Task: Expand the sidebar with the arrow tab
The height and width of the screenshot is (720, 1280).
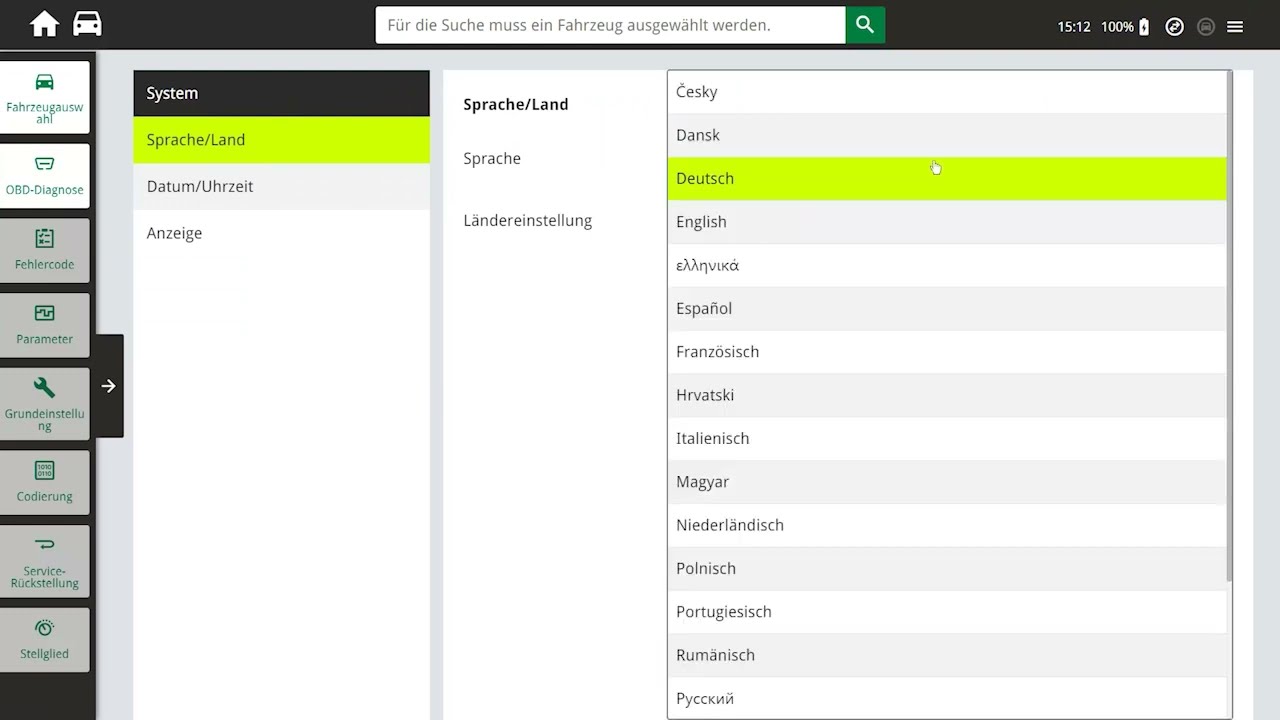Action: pos(109,386)
